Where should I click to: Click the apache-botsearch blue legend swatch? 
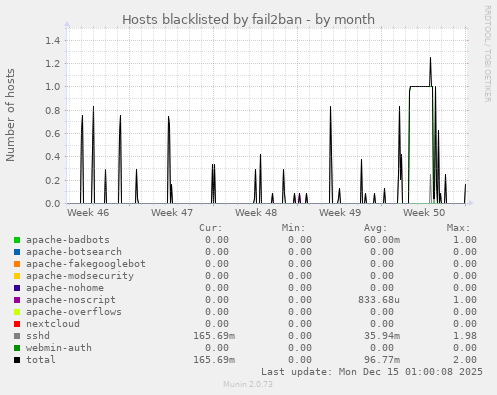[x=17, y=252]
